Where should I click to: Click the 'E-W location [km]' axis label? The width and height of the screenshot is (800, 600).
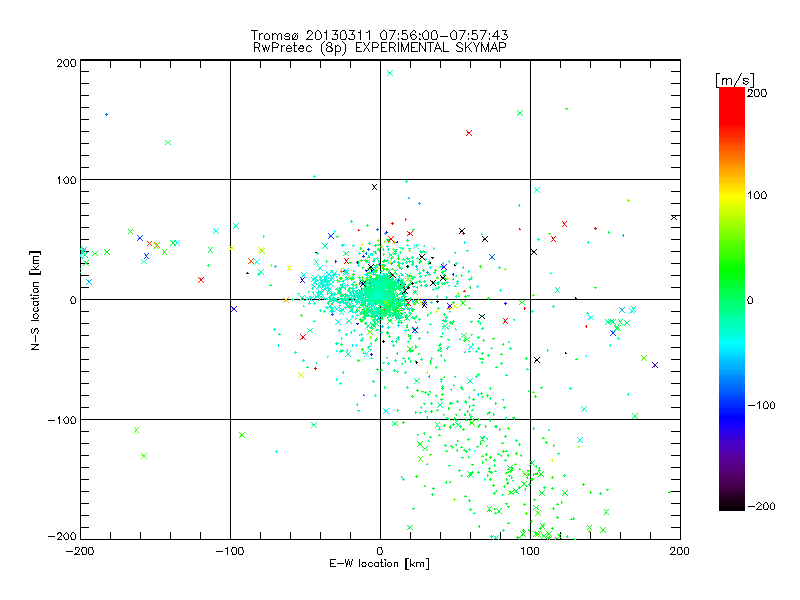click(379, 563)
